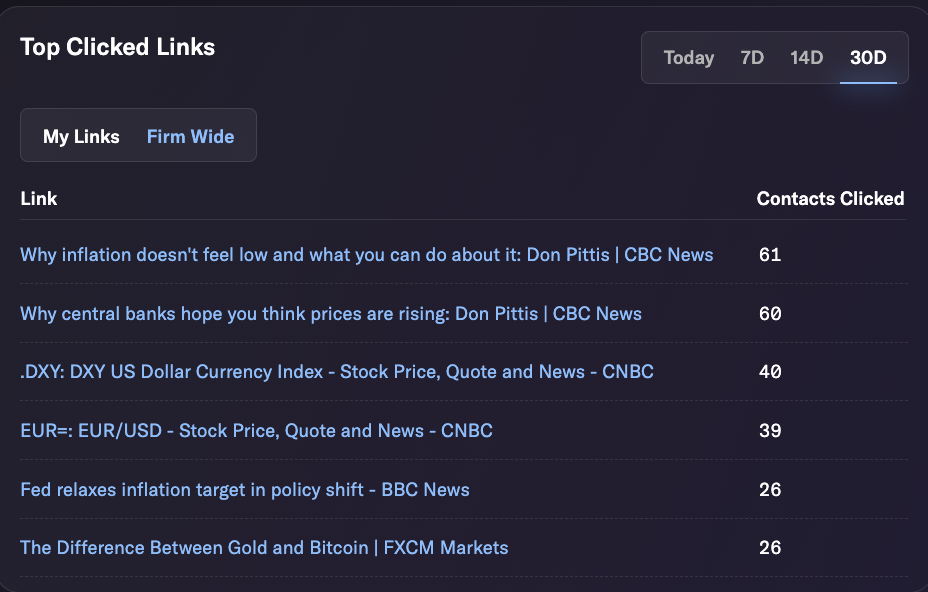Click the Contacts Clicked column header
Image resolution: width=928 pixels, height=592 pixels.
(x=830, y=198)
